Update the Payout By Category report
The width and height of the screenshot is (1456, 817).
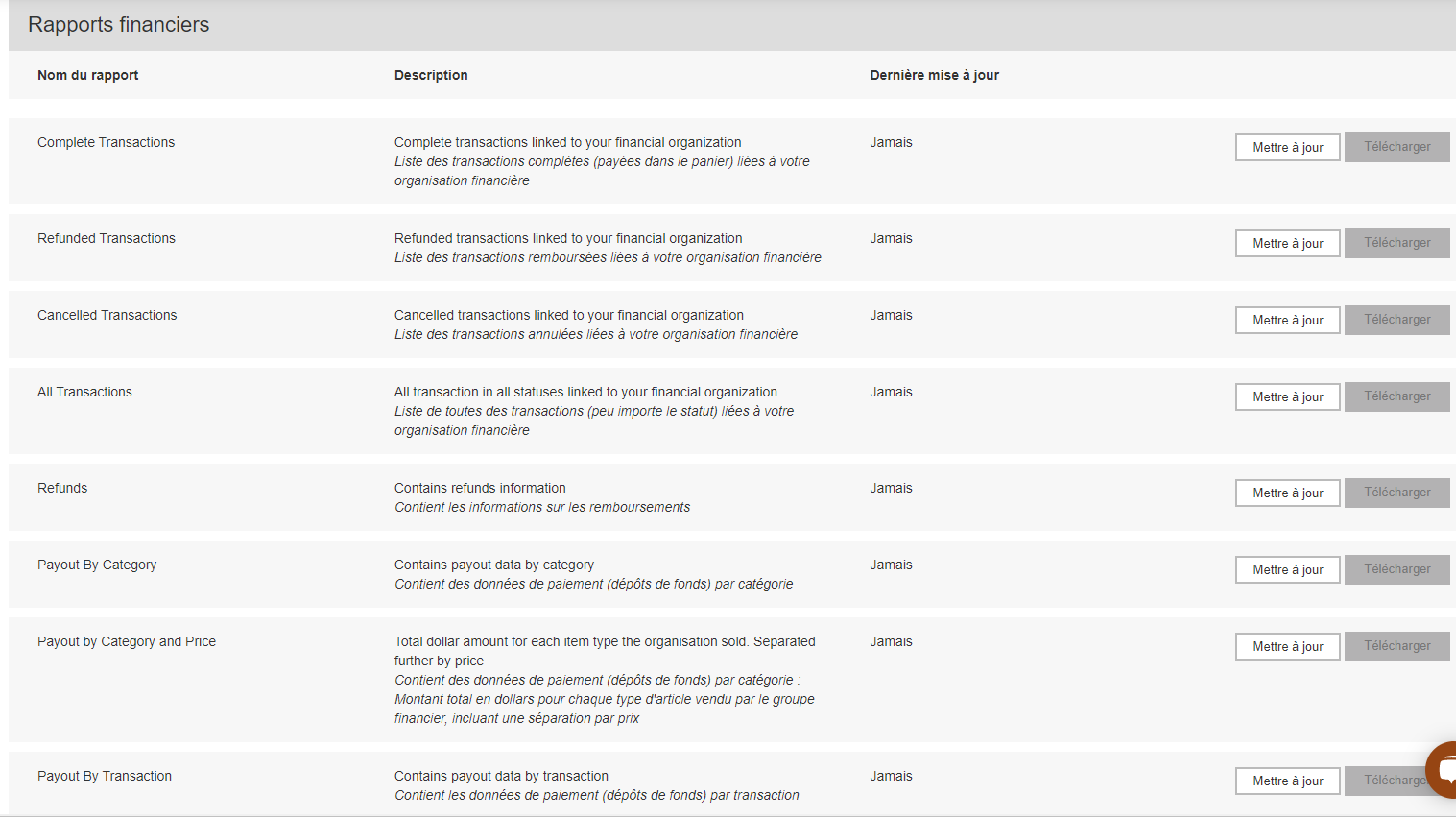[x=1287, y=569]
